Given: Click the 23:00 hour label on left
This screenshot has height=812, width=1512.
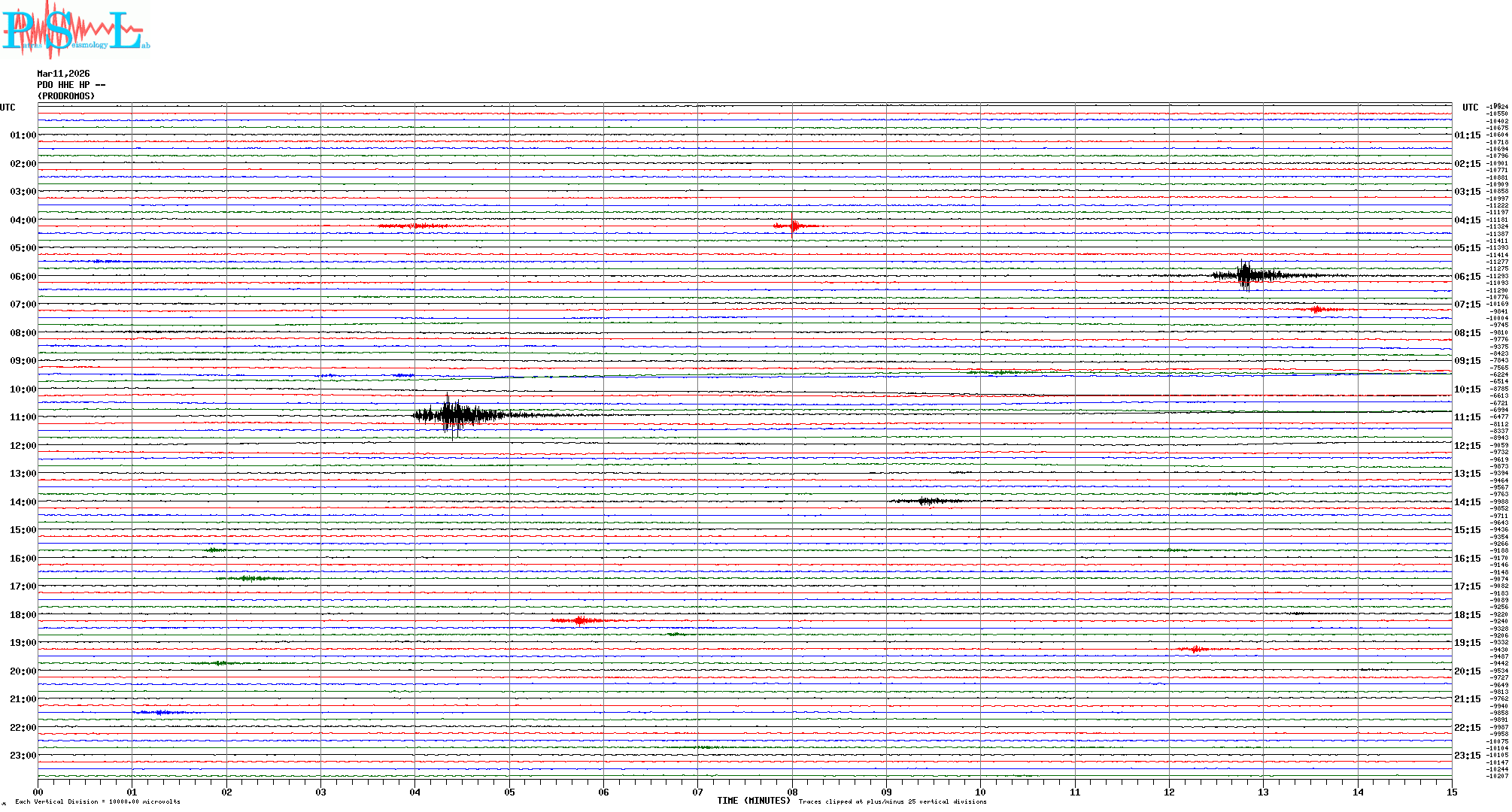Looking at the screenshot, I should coord(23,756).
